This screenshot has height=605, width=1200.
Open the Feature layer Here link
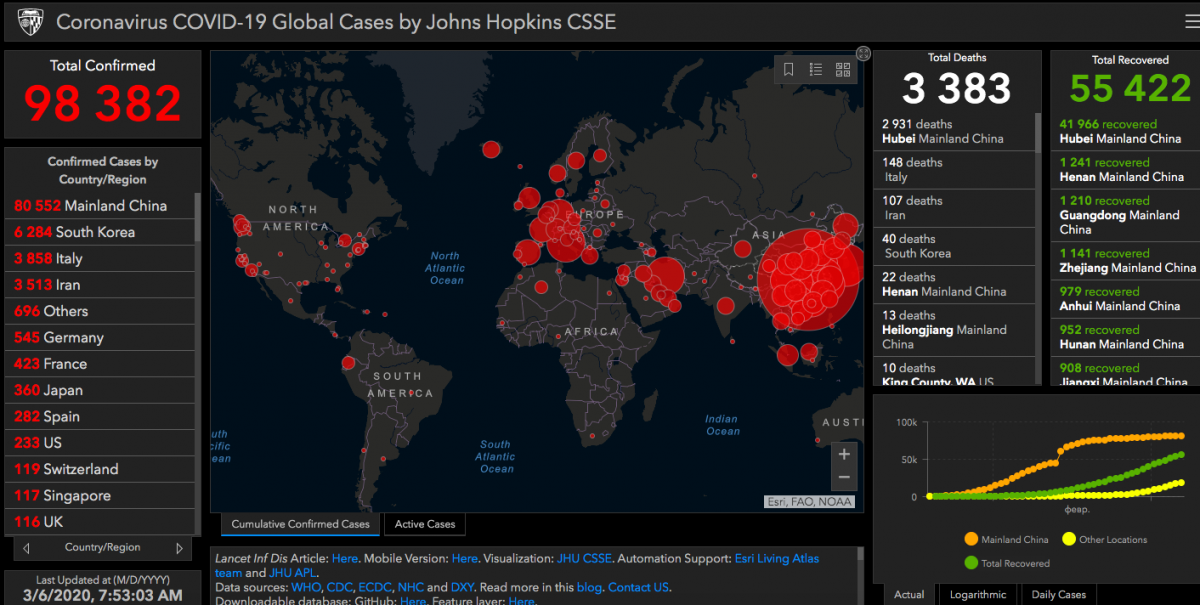pos(521,601)
